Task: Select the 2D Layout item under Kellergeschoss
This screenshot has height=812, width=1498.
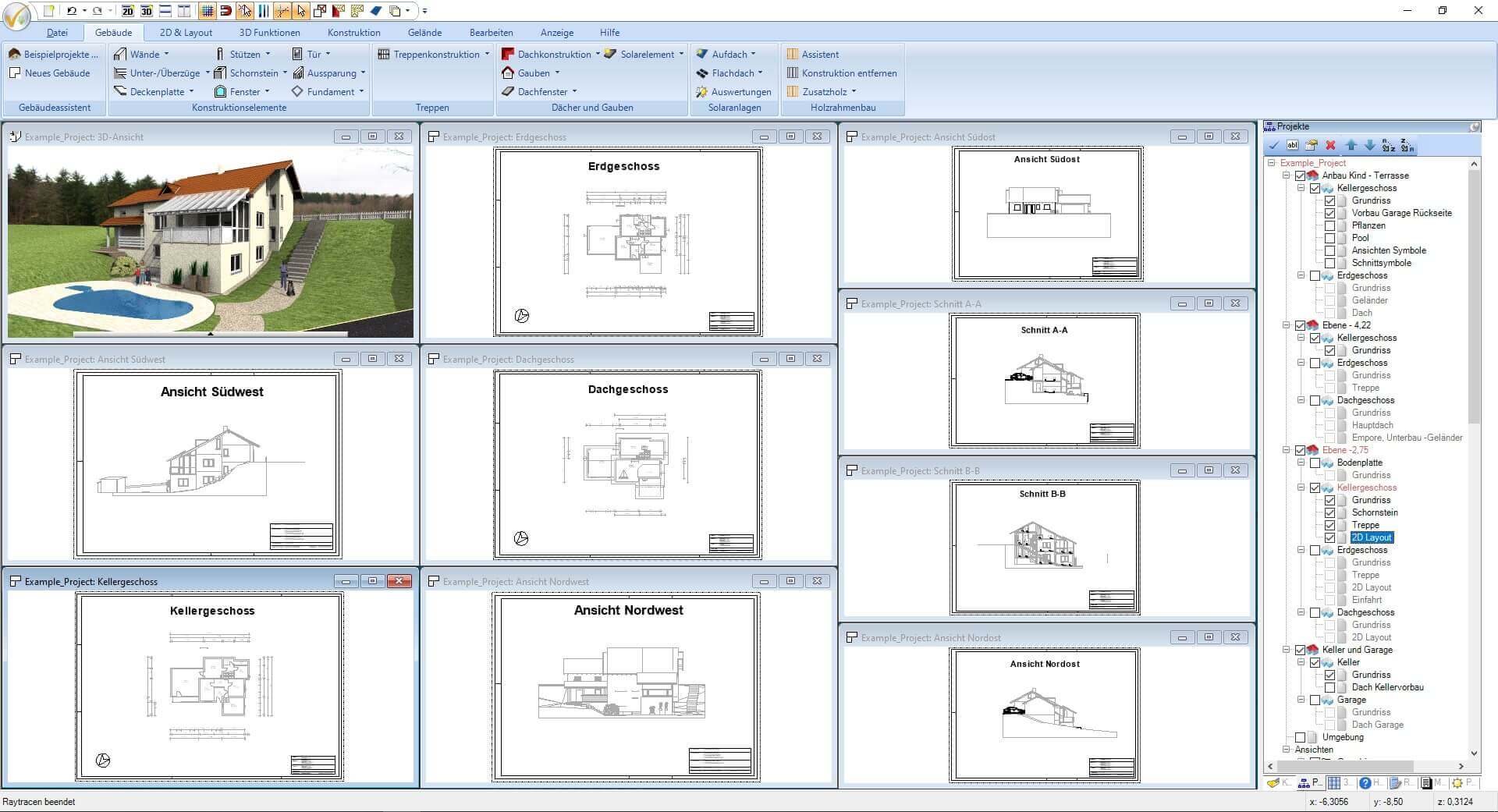Action: (x=1372, y=537)
